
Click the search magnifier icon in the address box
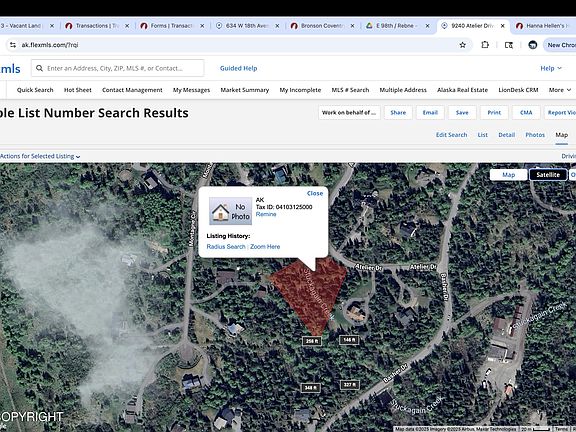40,68
